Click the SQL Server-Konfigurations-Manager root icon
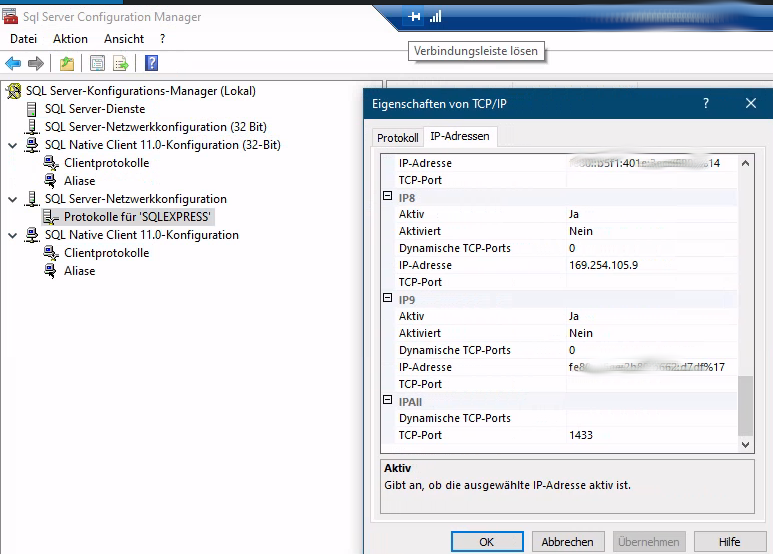This screenshot has width=773, height=554. pyautogui.click(x=14, y=91)
